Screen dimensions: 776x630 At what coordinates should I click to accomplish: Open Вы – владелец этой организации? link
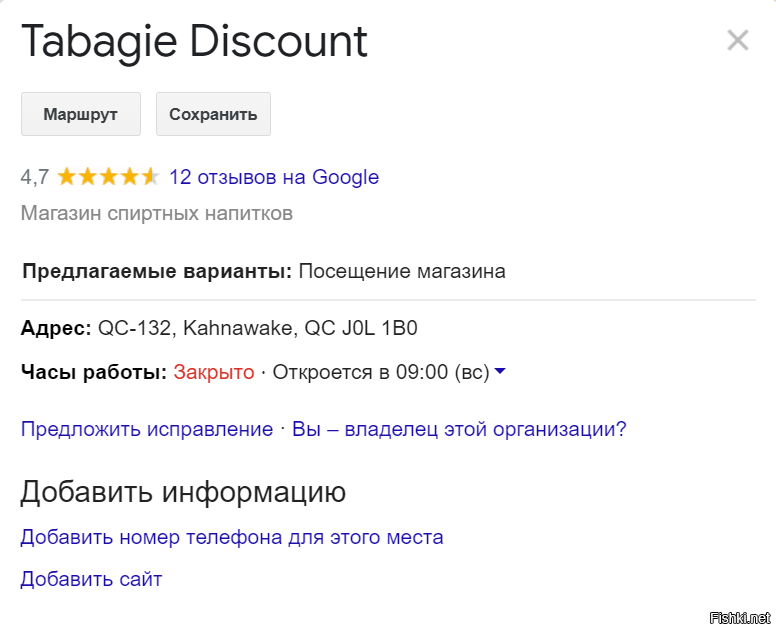459,429
